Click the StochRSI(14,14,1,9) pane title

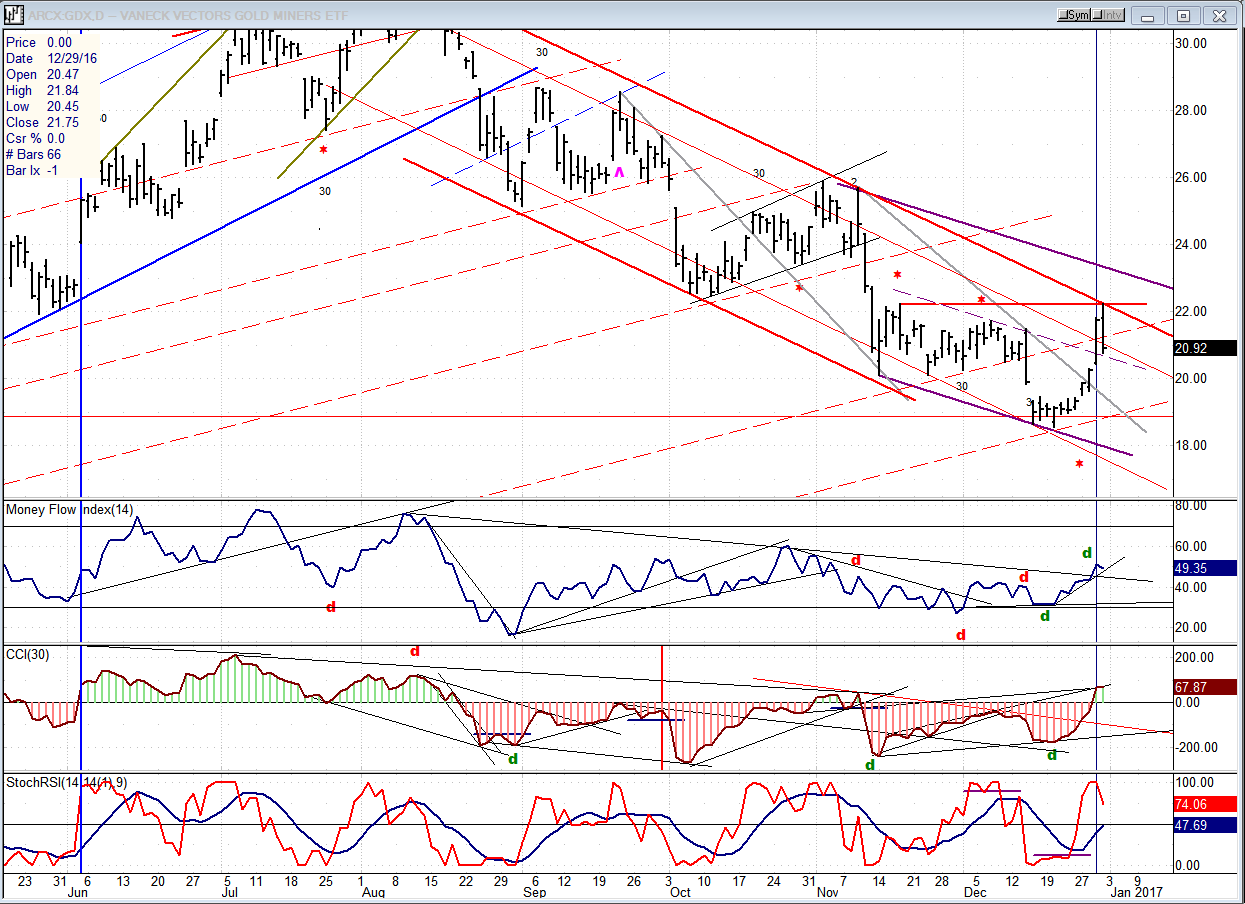click(x=66, y=781)
